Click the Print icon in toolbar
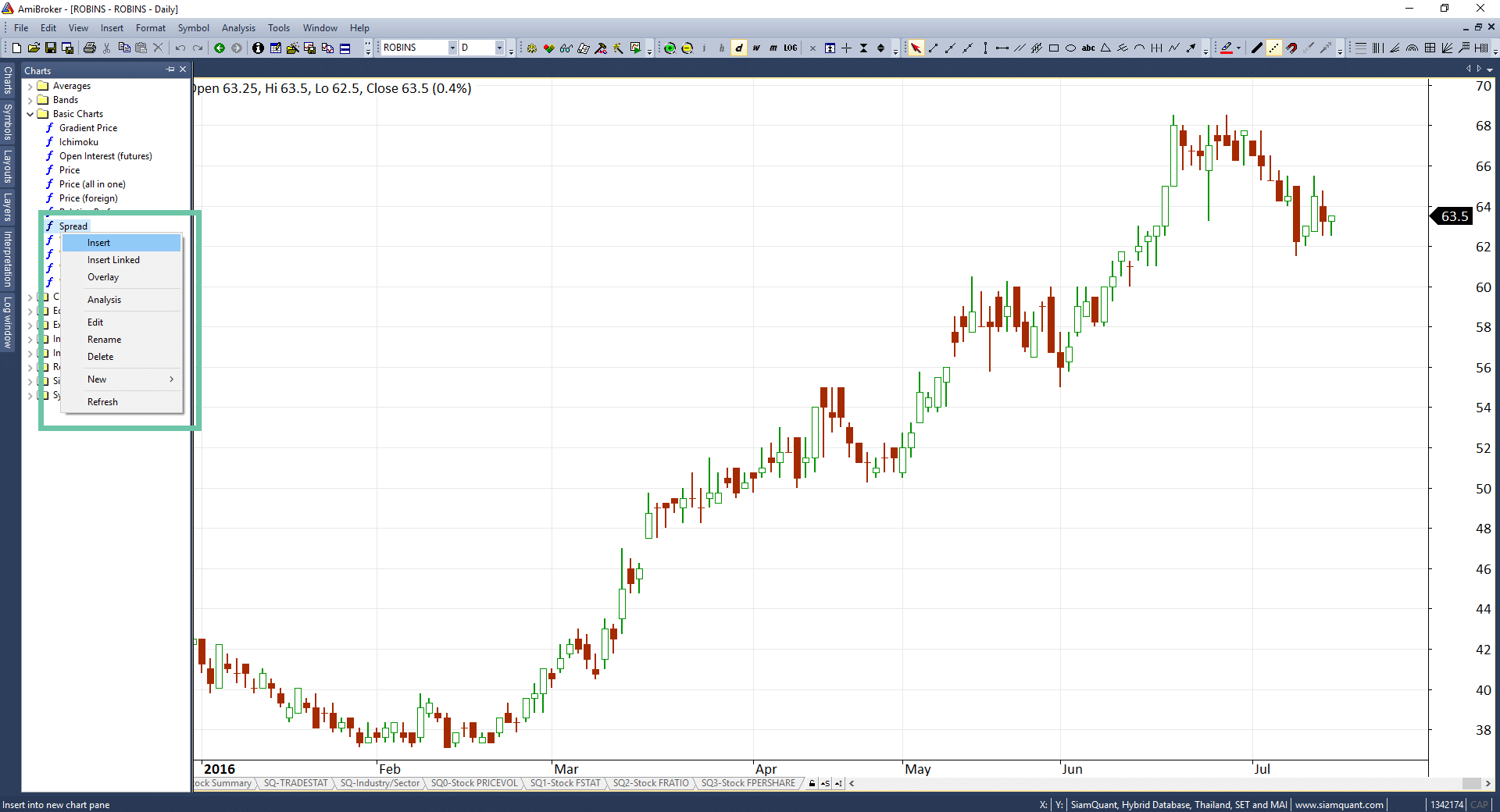Image resolution: width=1500 pixels, height=812 pixels. pos(90,48)
